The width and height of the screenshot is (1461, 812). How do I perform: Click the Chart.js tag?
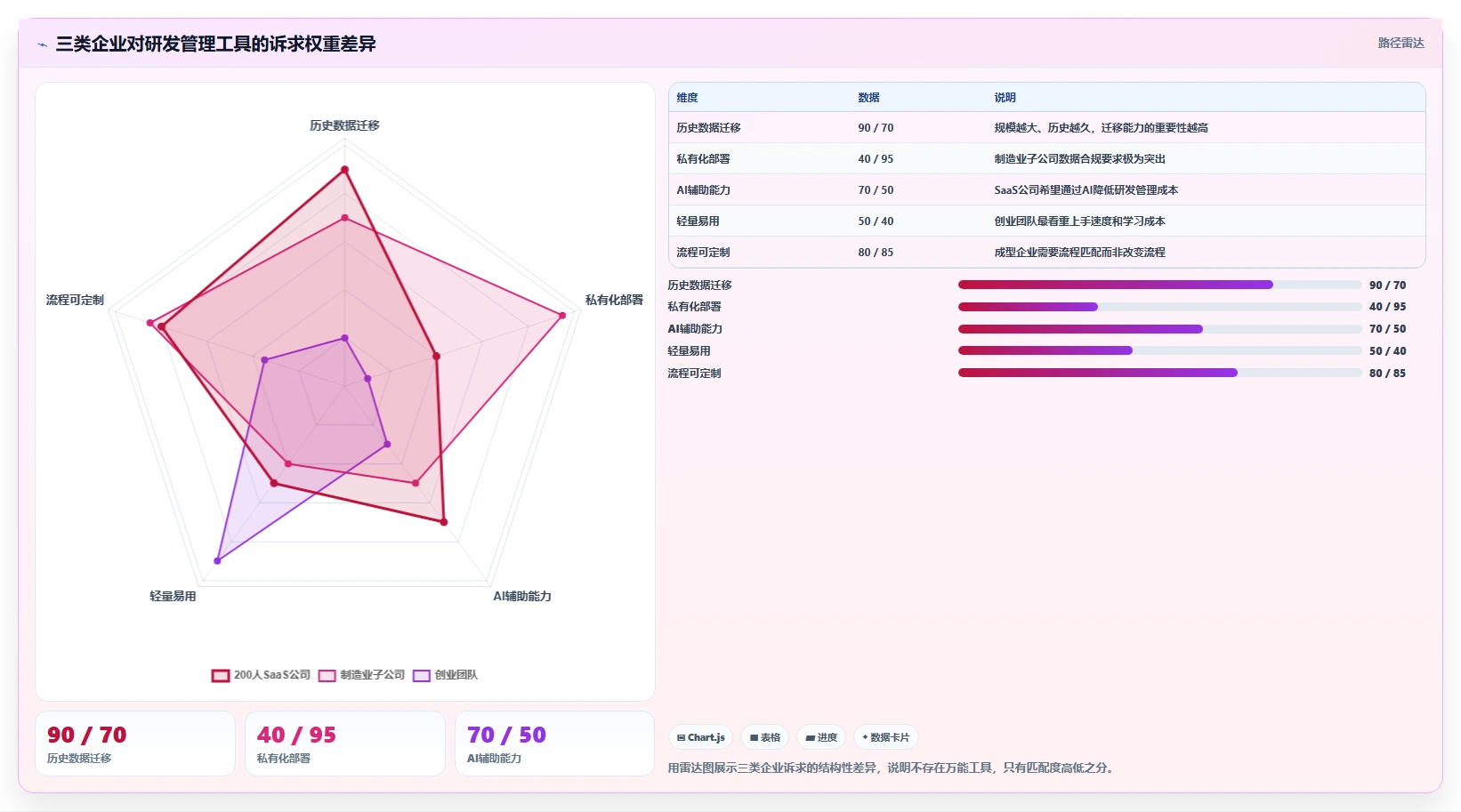click(701, 737)
